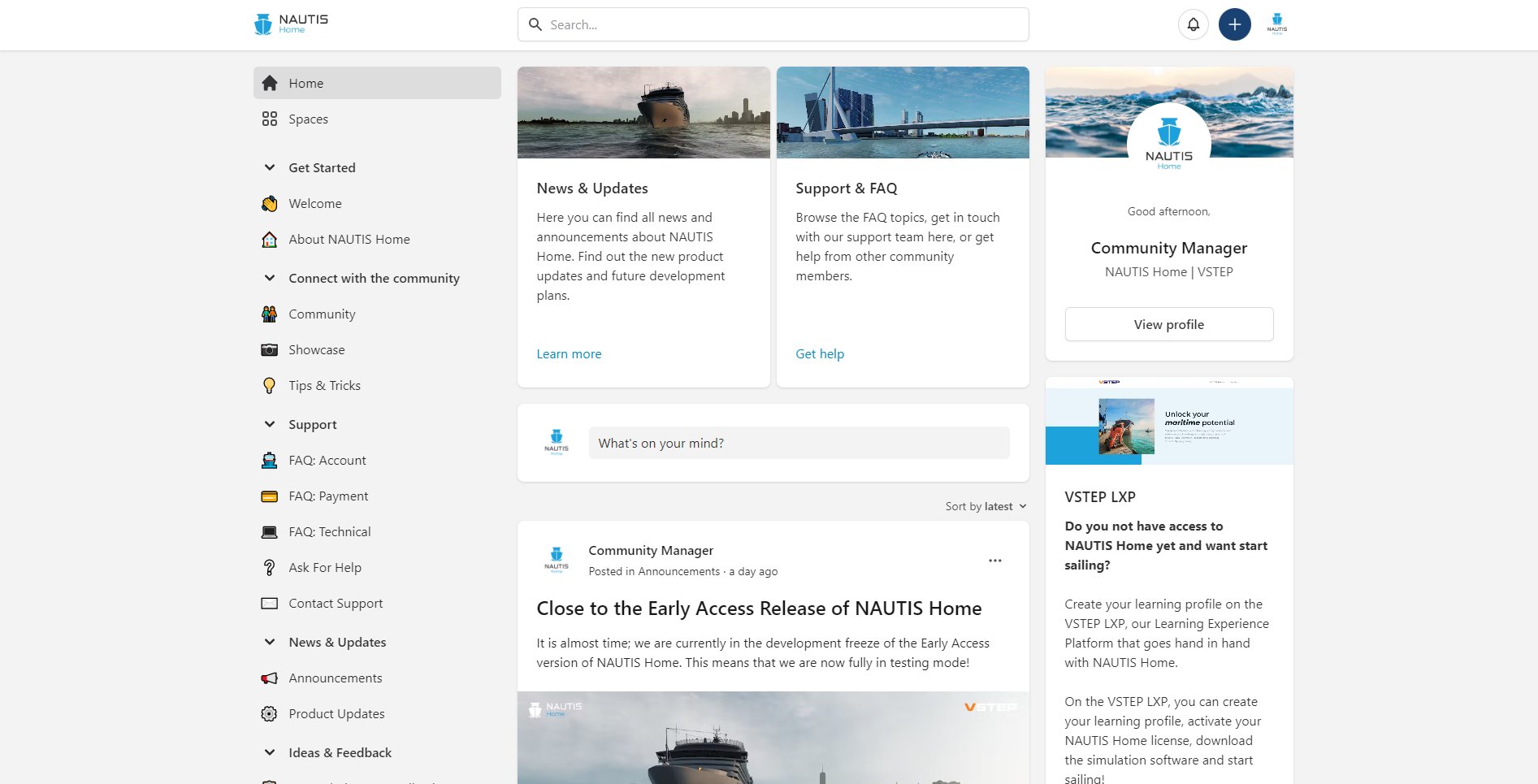The width and height of the screenshot is (1538, 784).
Task: Collapse the Connect with the community section
Action: 270,278
